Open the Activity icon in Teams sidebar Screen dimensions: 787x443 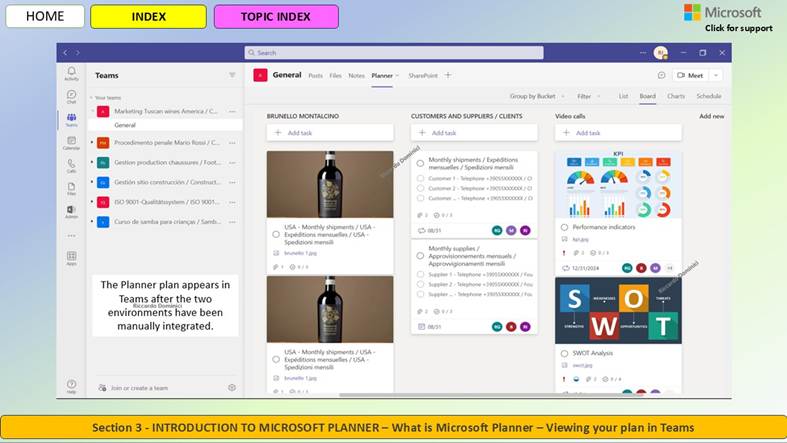[x=72, y=74]
